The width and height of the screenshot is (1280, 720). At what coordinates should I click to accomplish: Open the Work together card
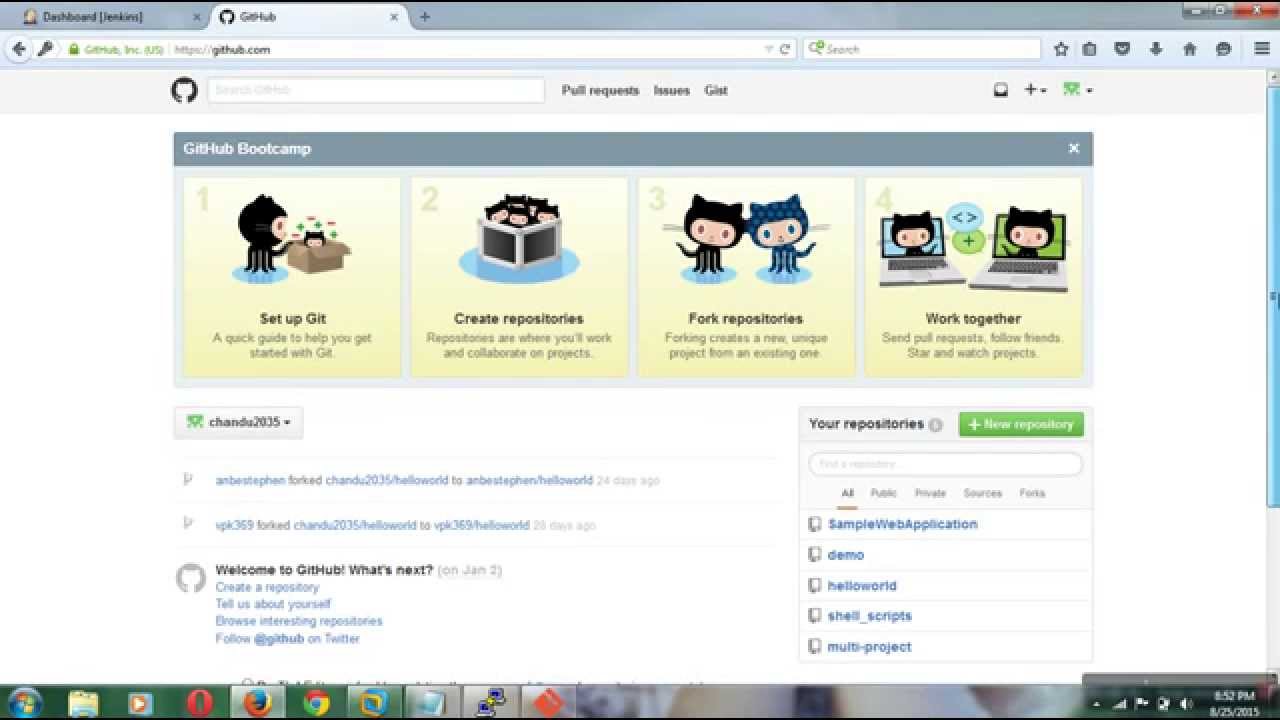click(x=973, y=277)
